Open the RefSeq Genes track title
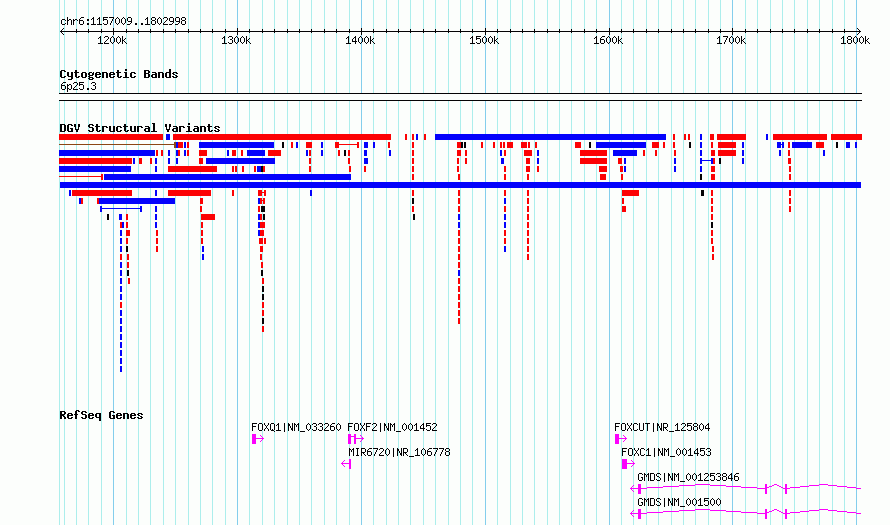The width and height of the screenshot is (890, 525). click(x=101, y=415)
